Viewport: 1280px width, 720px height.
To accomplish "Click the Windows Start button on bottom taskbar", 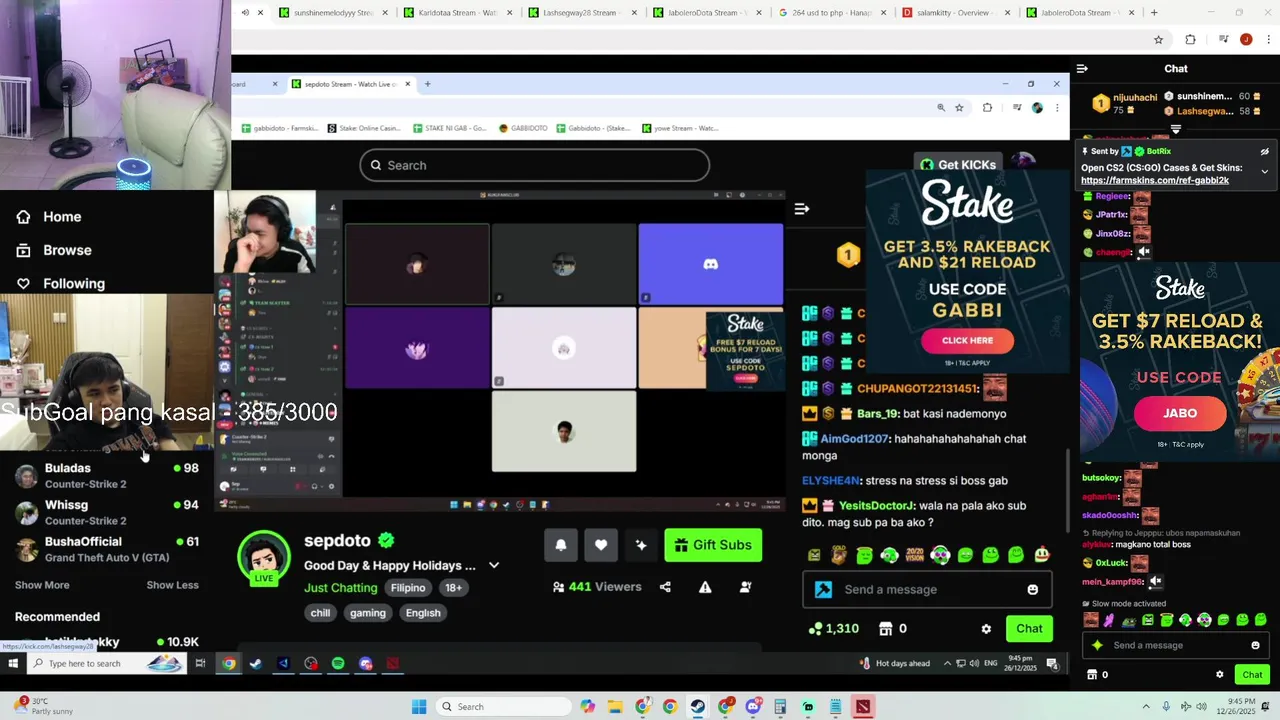I will 419,707.
